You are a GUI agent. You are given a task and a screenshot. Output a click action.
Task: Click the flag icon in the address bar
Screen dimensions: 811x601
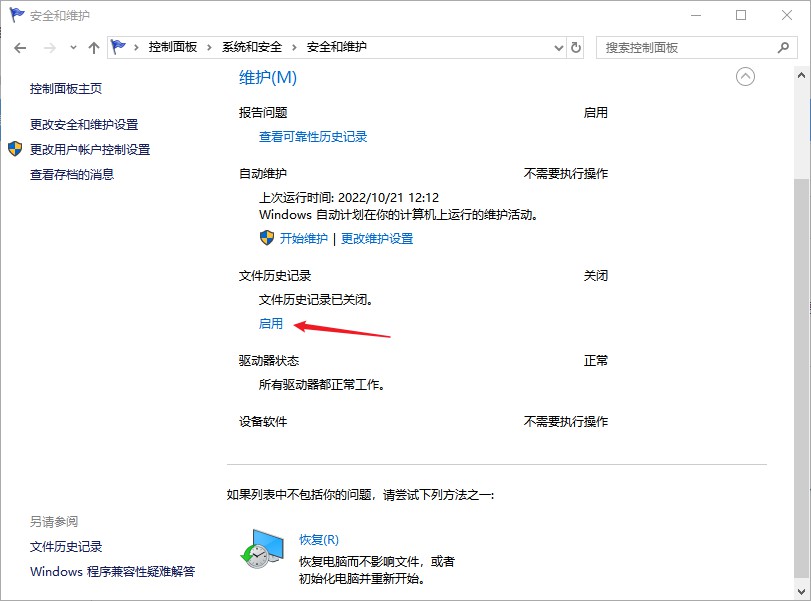tap(118, 46)
